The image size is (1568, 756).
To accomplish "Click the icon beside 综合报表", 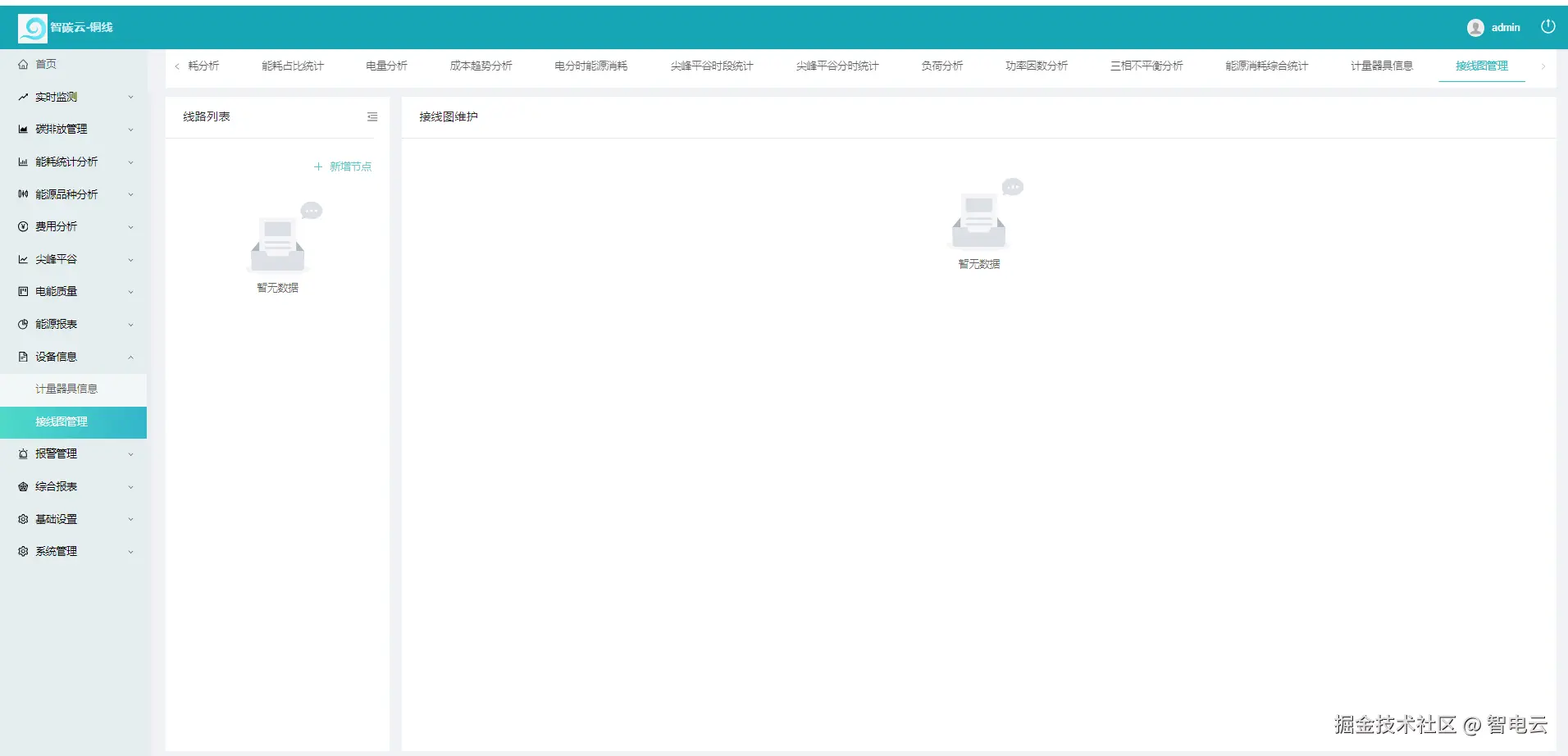I will pos(23,486).
